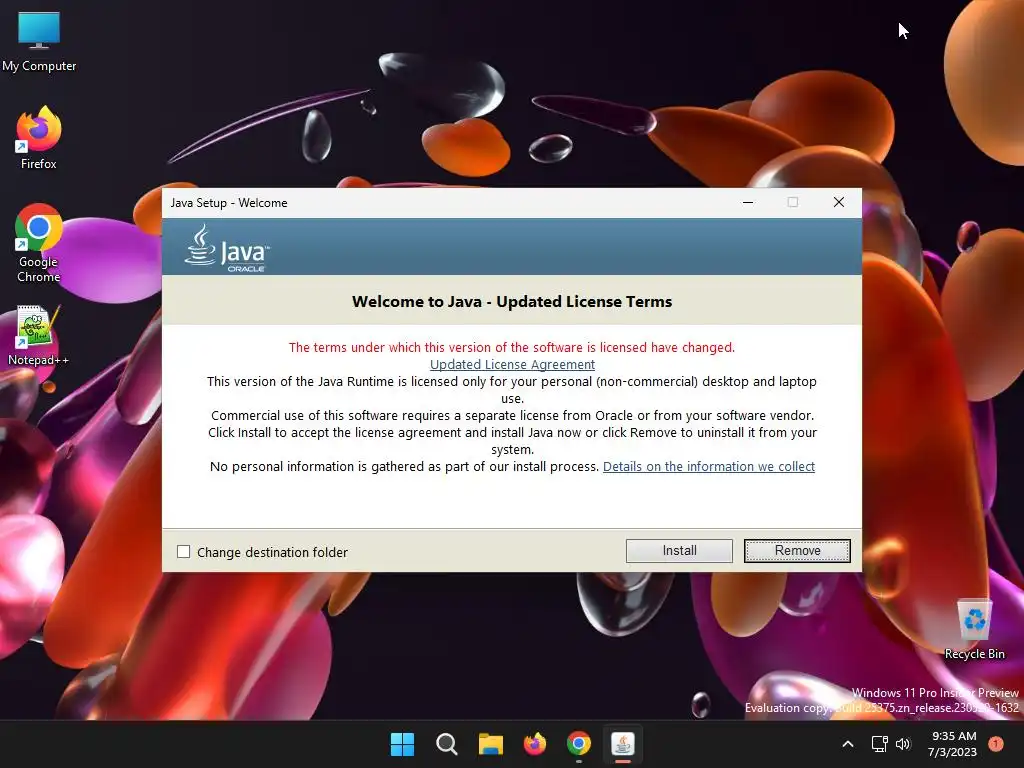The image size is (1024, 768).
Task: Close the Java Setup window
Action: click(x=839, y=202)
